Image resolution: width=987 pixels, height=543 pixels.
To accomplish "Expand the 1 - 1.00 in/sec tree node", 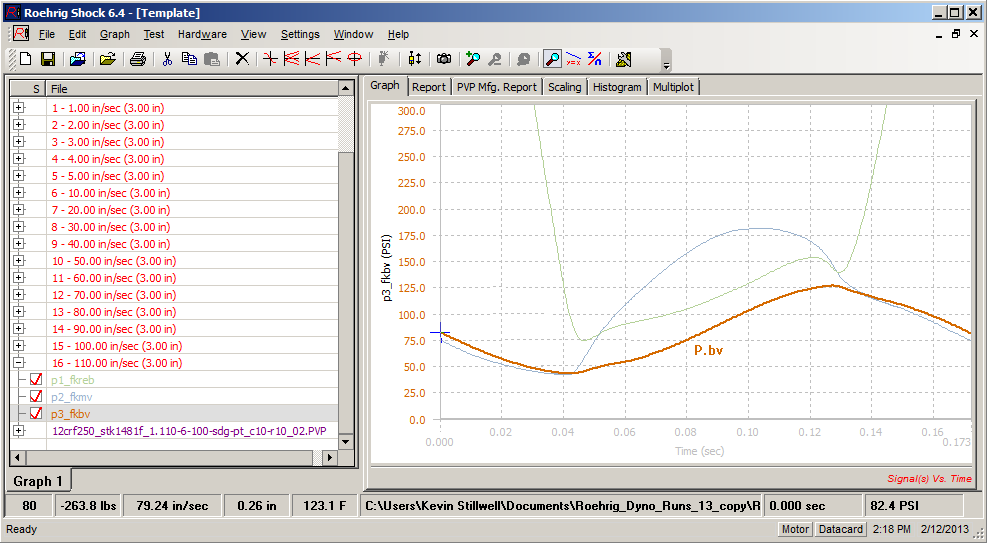I will pyautogui.click(x=18, y=108).
